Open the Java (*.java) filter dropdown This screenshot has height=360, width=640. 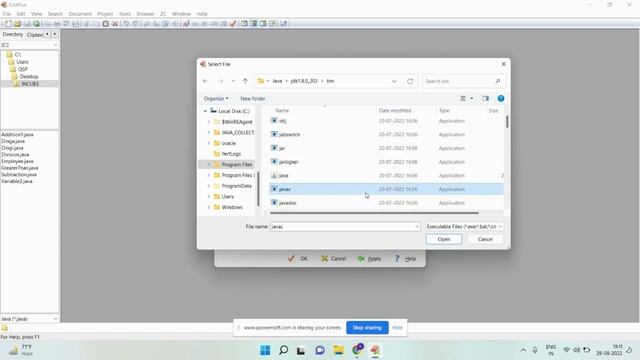click(56, 319)
